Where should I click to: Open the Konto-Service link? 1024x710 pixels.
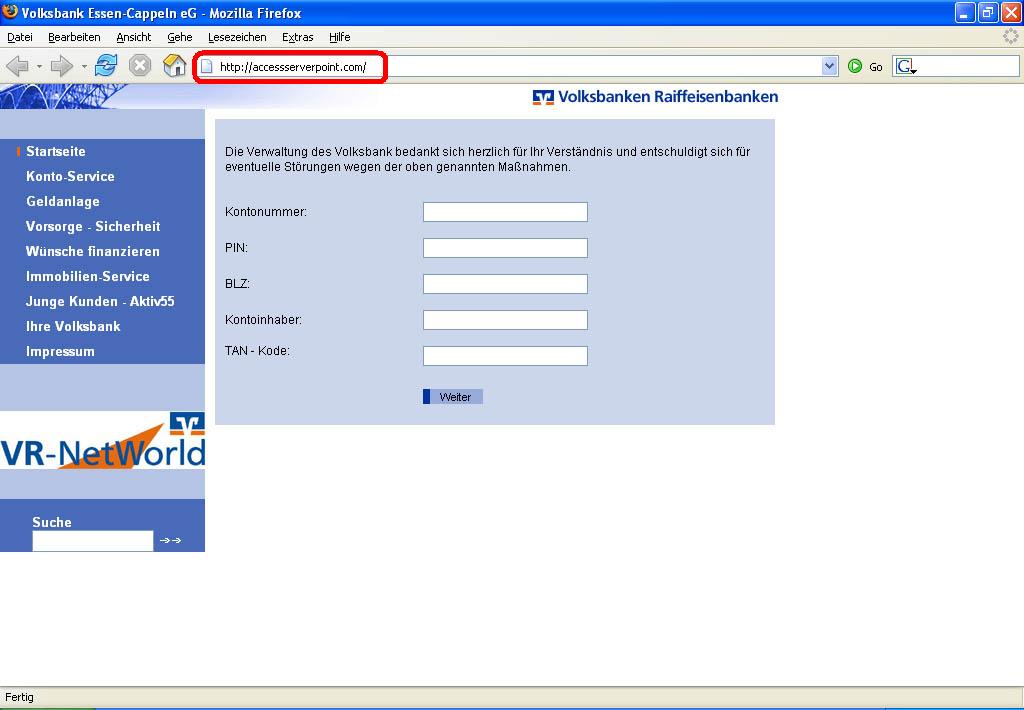click(x=70, y=176)
